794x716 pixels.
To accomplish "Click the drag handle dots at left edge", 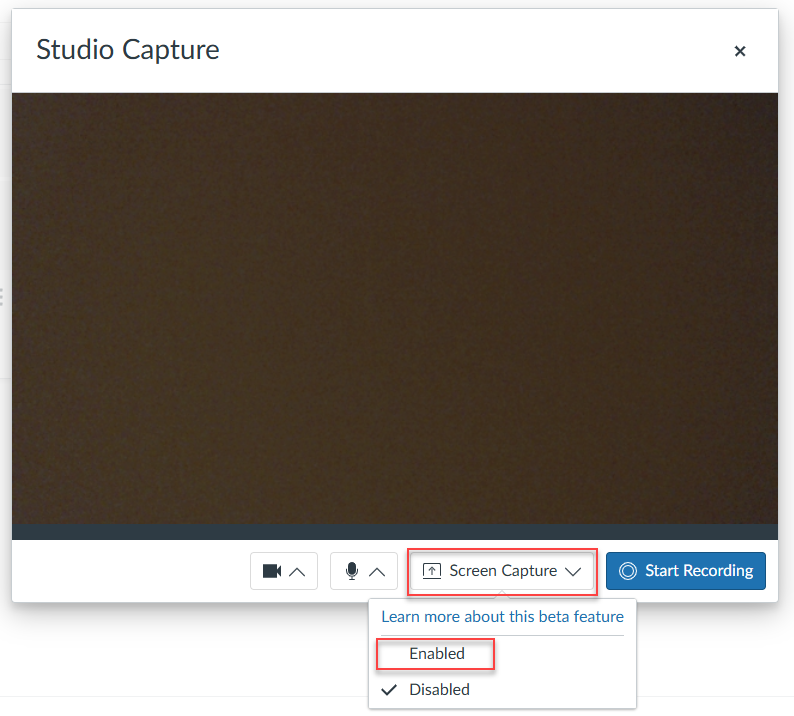I will pyautogui.click(x=3, y=297).
